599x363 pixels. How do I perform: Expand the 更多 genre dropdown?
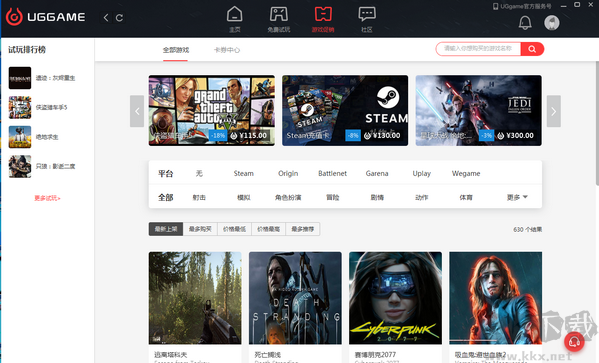[517, 197]
